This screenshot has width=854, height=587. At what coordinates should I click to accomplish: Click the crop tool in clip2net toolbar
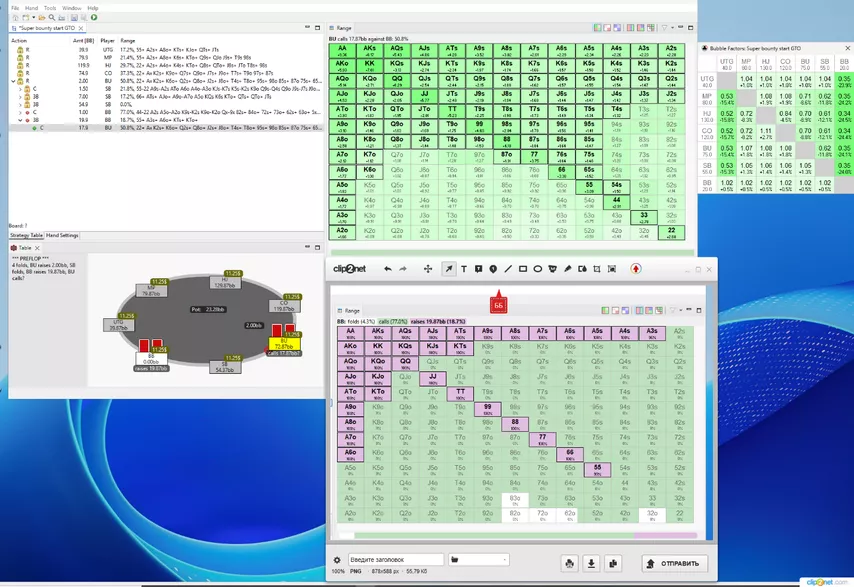(x=597, y=269)
